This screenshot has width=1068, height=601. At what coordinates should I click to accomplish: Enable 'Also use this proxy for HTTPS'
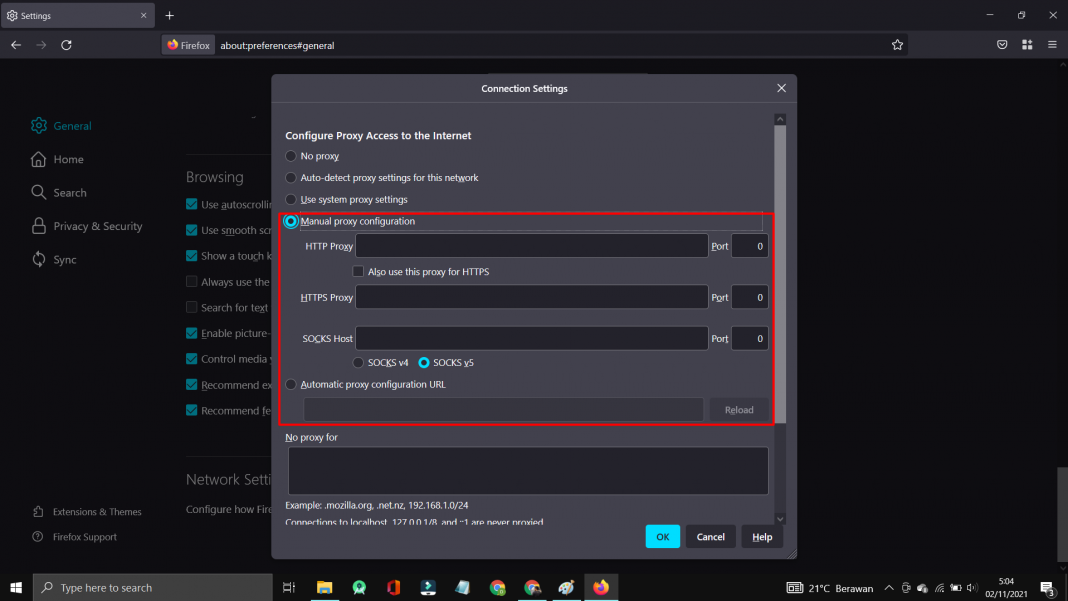[357, 271]
